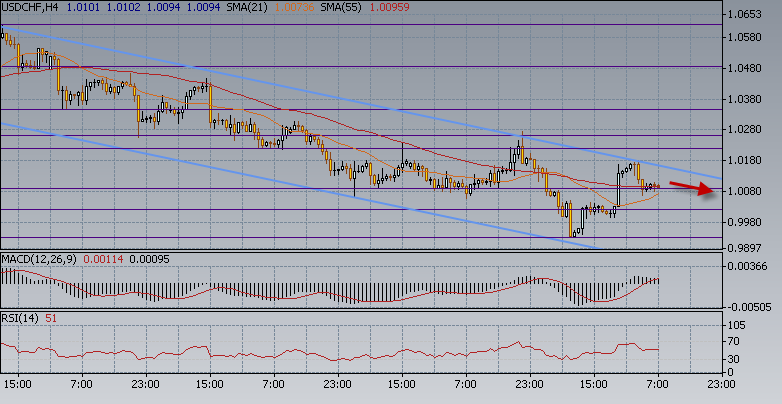Click the 105 RSI axis label
The width and height of the screenshot is (782, 404).
pyautogui.click(x=737, y=325)
